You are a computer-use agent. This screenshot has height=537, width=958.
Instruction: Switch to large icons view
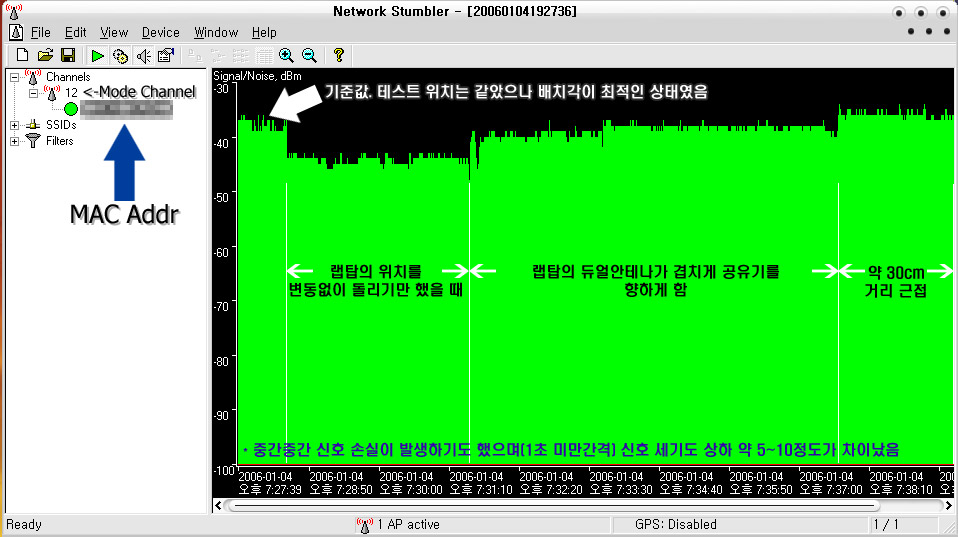pyautogui.click(x=196, y=56)
